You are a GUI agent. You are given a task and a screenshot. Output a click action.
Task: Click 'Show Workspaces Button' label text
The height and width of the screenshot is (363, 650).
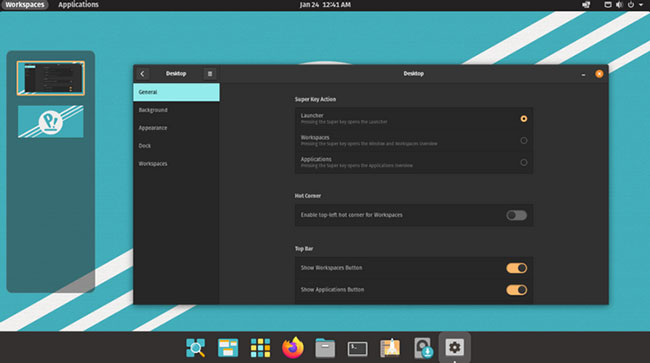[331, 268]
